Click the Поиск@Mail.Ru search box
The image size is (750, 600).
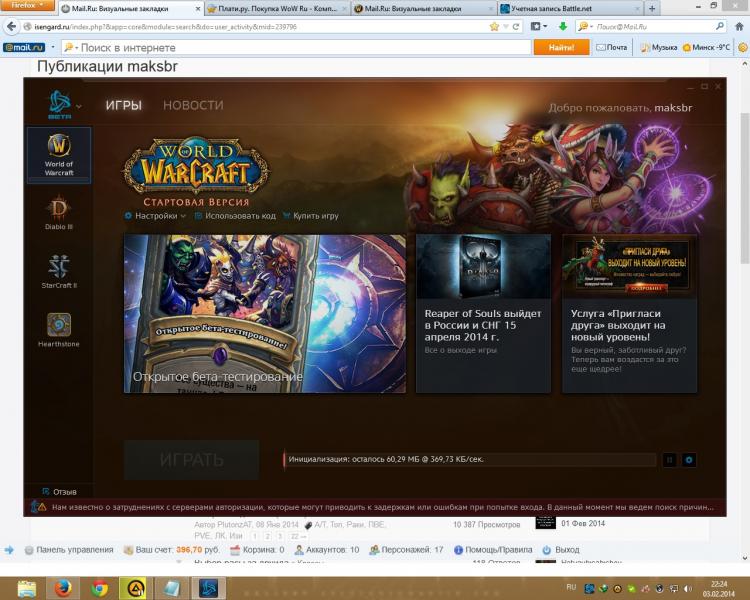point(653,27)
